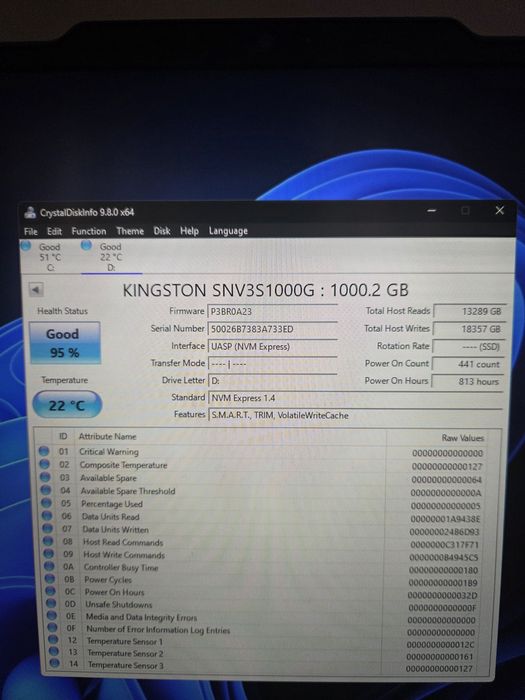This screenshot has width=525, height=700.
Task: Click the status icon for Number of Error Information Log Entries
Action: click(x=53, y=628)
